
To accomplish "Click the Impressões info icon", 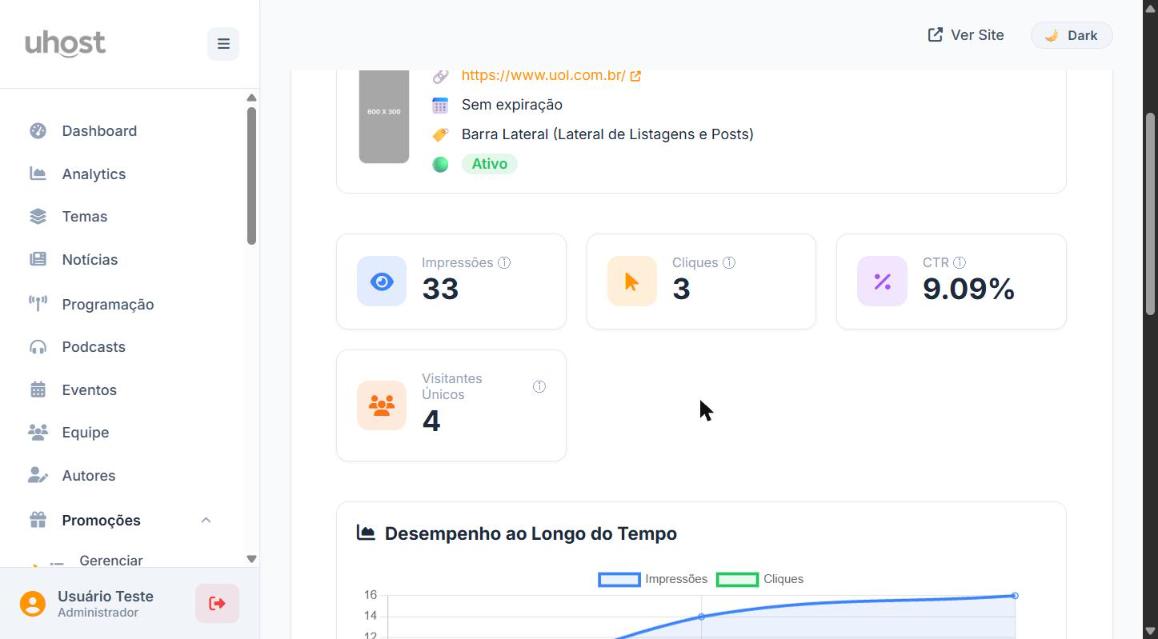I will click(x=504, y=262).
